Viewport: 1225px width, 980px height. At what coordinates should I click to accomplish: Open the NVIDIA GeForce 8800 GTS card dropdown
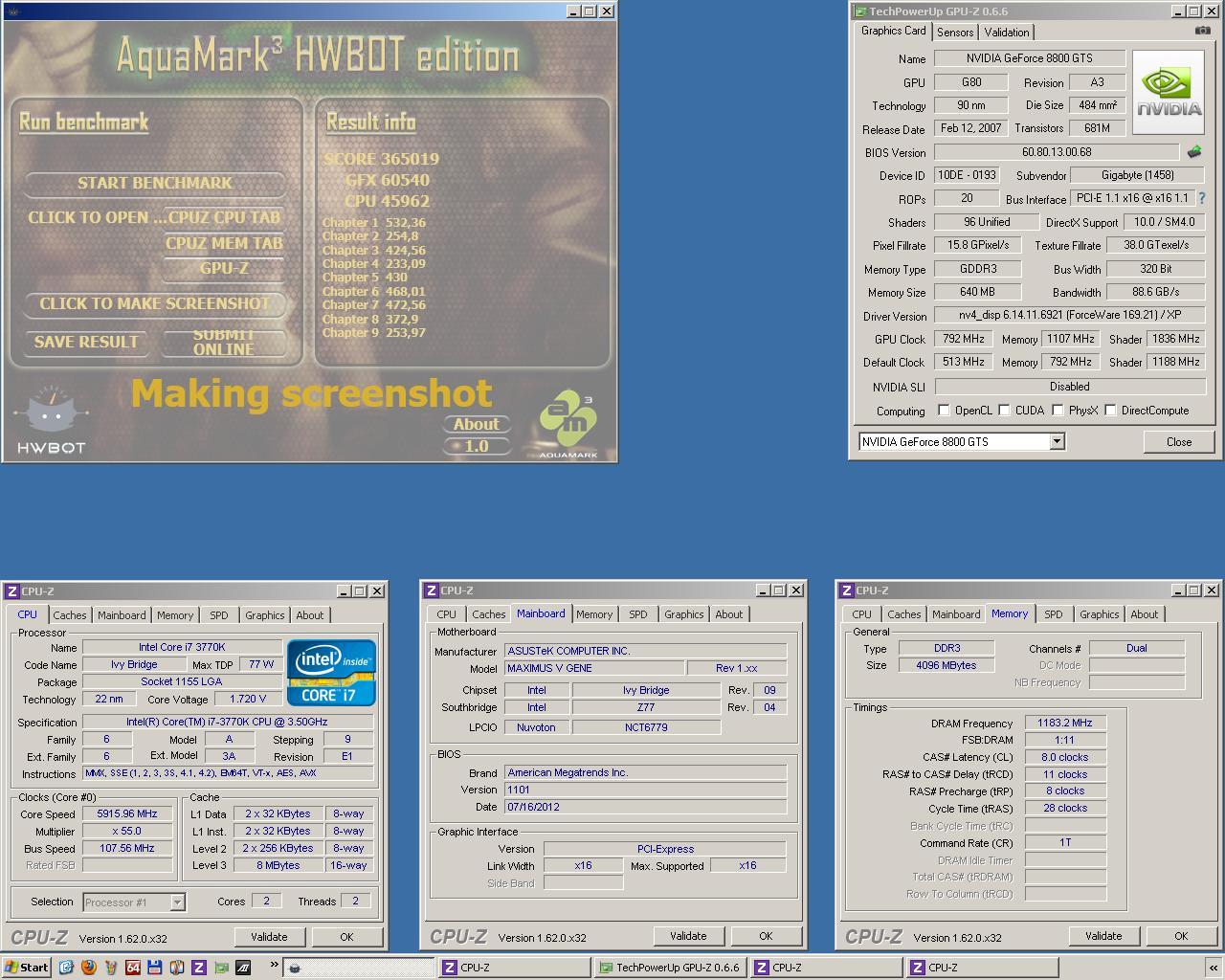[x=1057, y=441]
